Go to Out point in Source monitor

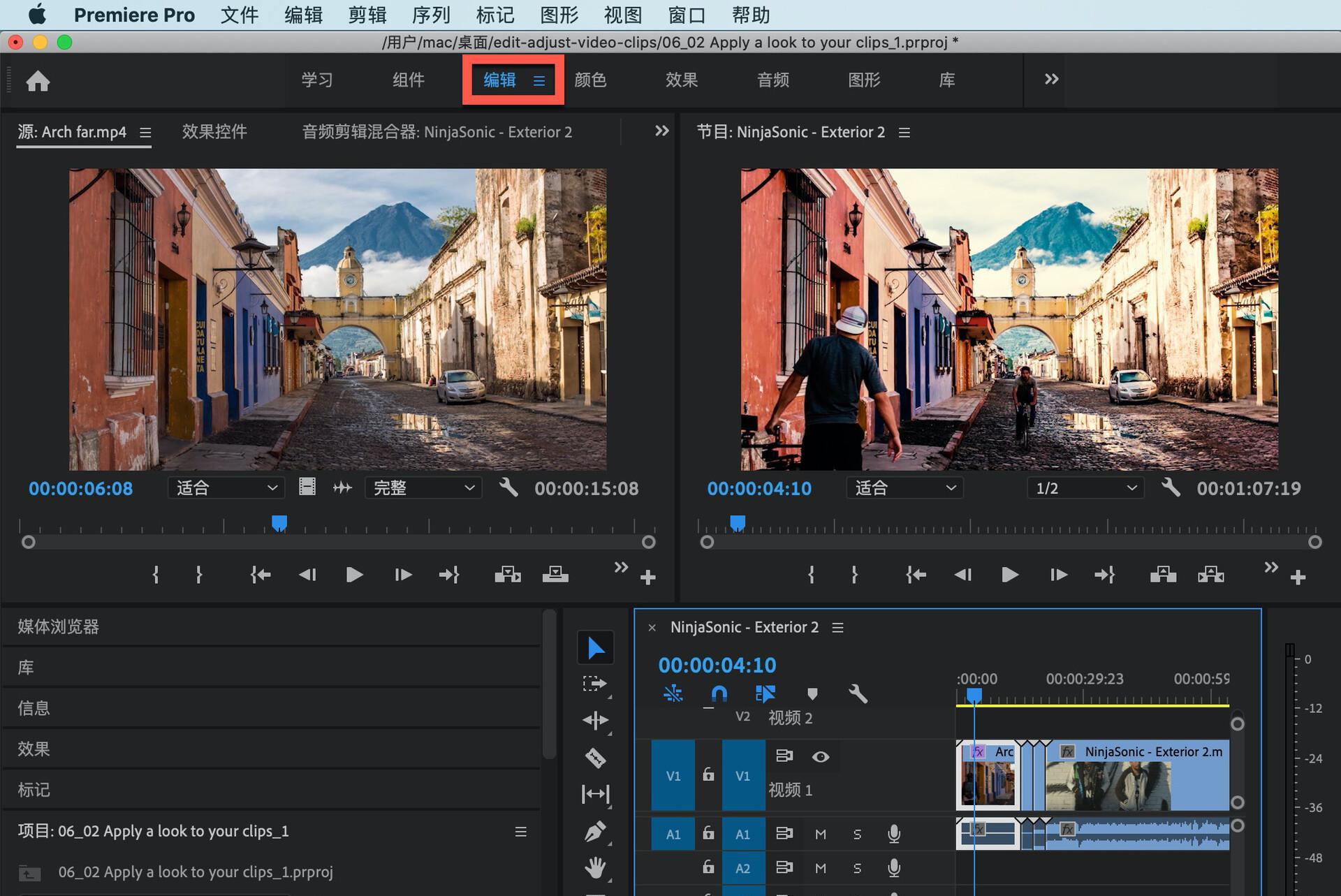[449, 575]
